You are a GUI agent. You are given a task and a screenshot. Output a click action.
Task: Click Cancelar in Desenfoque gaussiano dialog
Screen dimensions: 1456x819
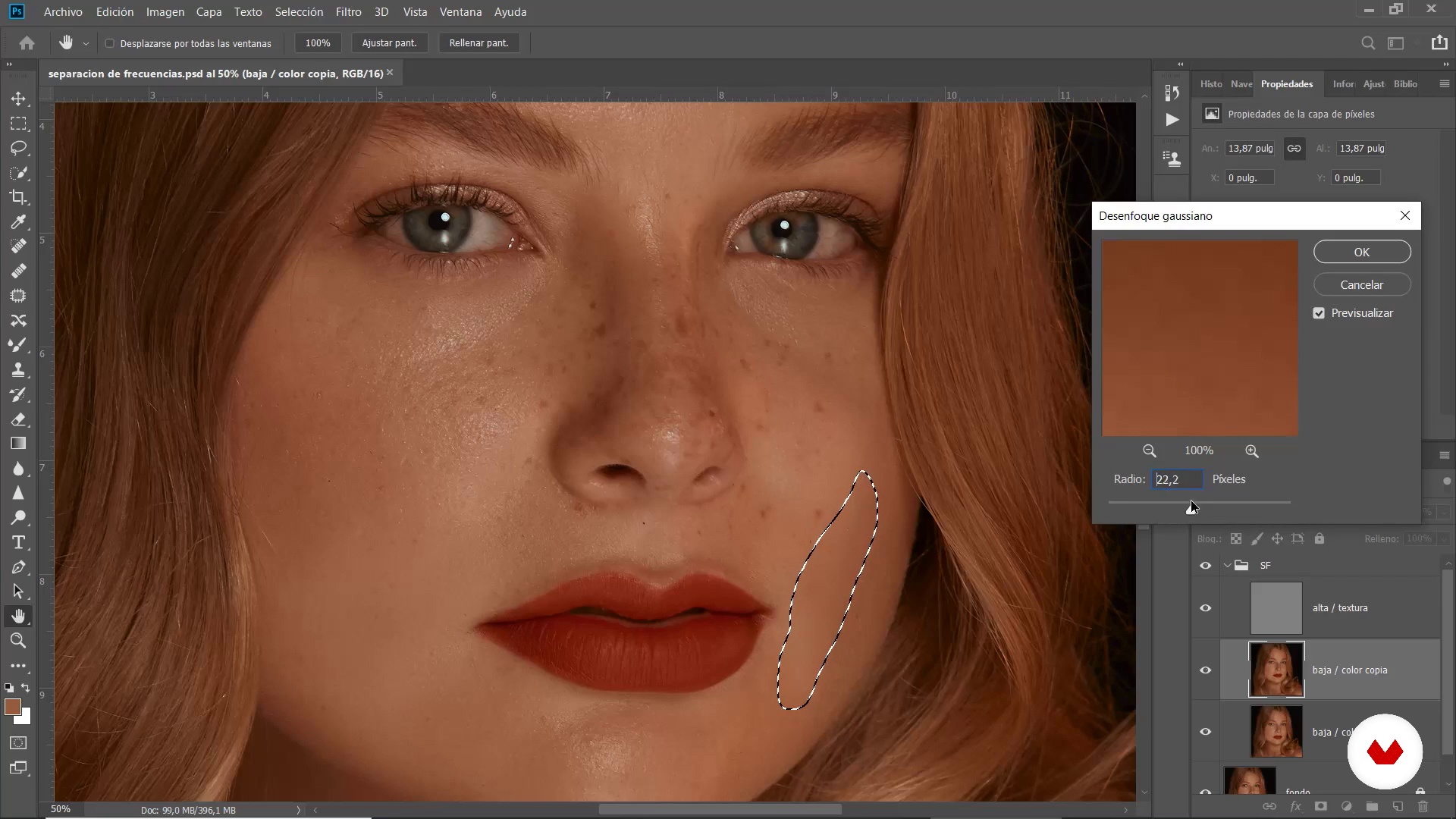click(x=1362, y=285)
